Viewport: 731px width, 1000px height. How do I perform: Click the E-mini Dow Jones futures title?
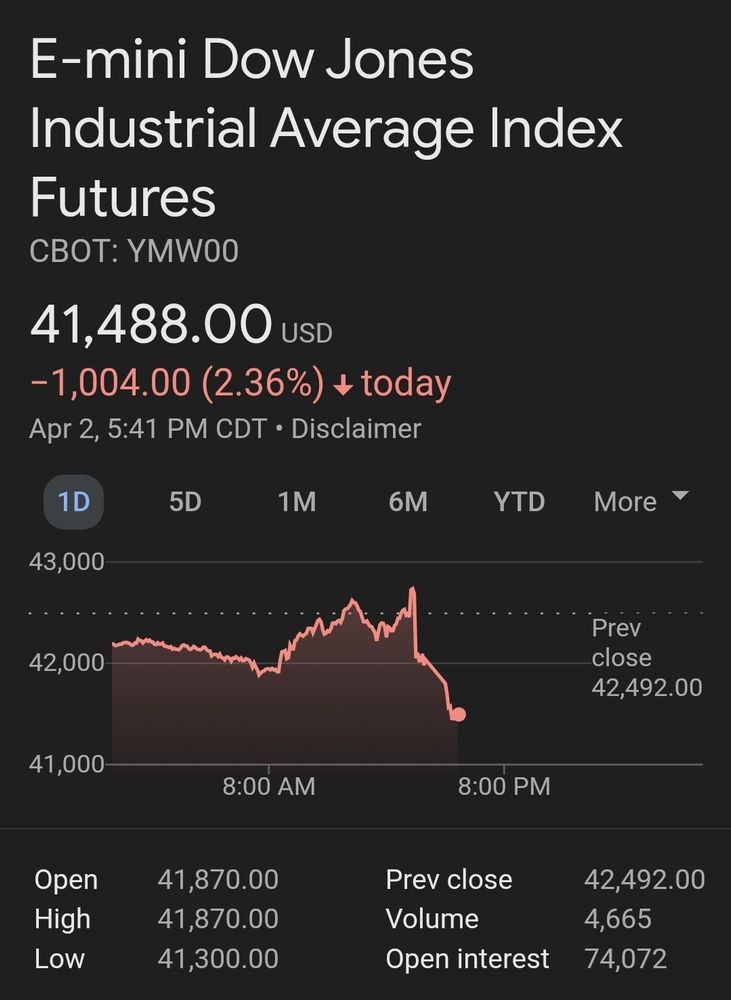coord(326,128)
